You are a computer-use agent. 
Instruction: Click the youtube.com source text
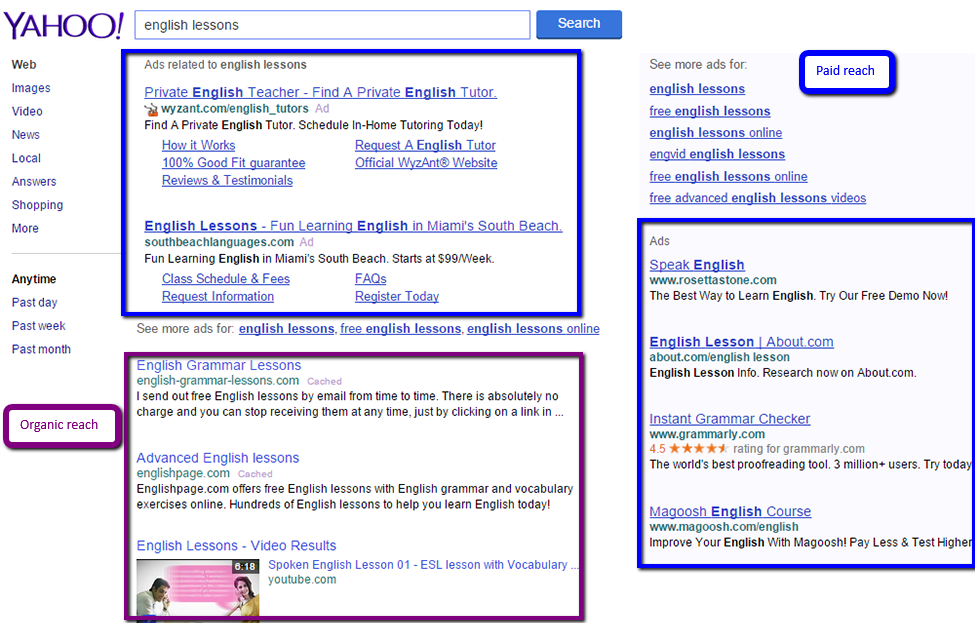(x=302, y=580)
